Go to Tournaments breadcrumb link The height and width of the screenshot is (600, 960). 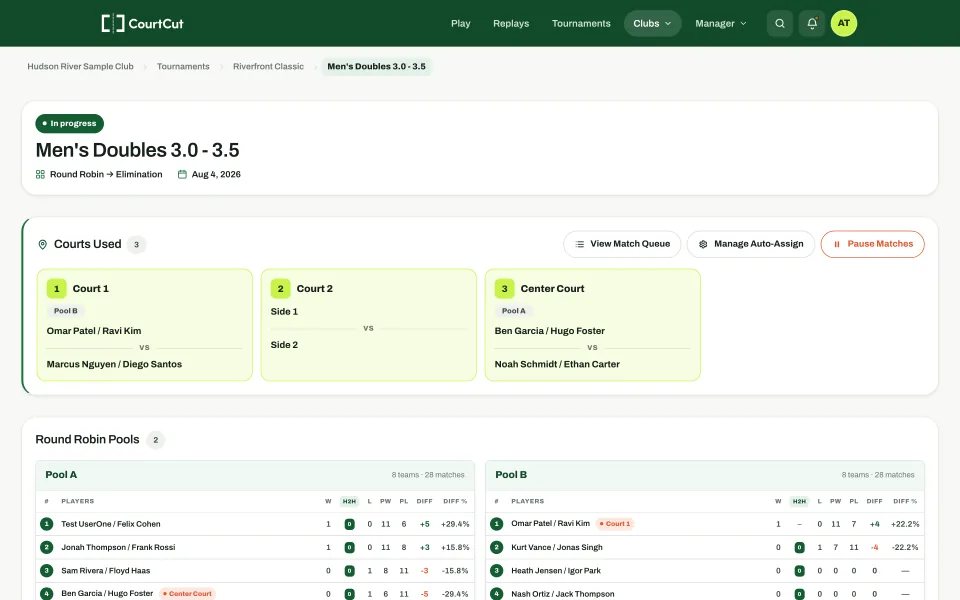point(183,66)
